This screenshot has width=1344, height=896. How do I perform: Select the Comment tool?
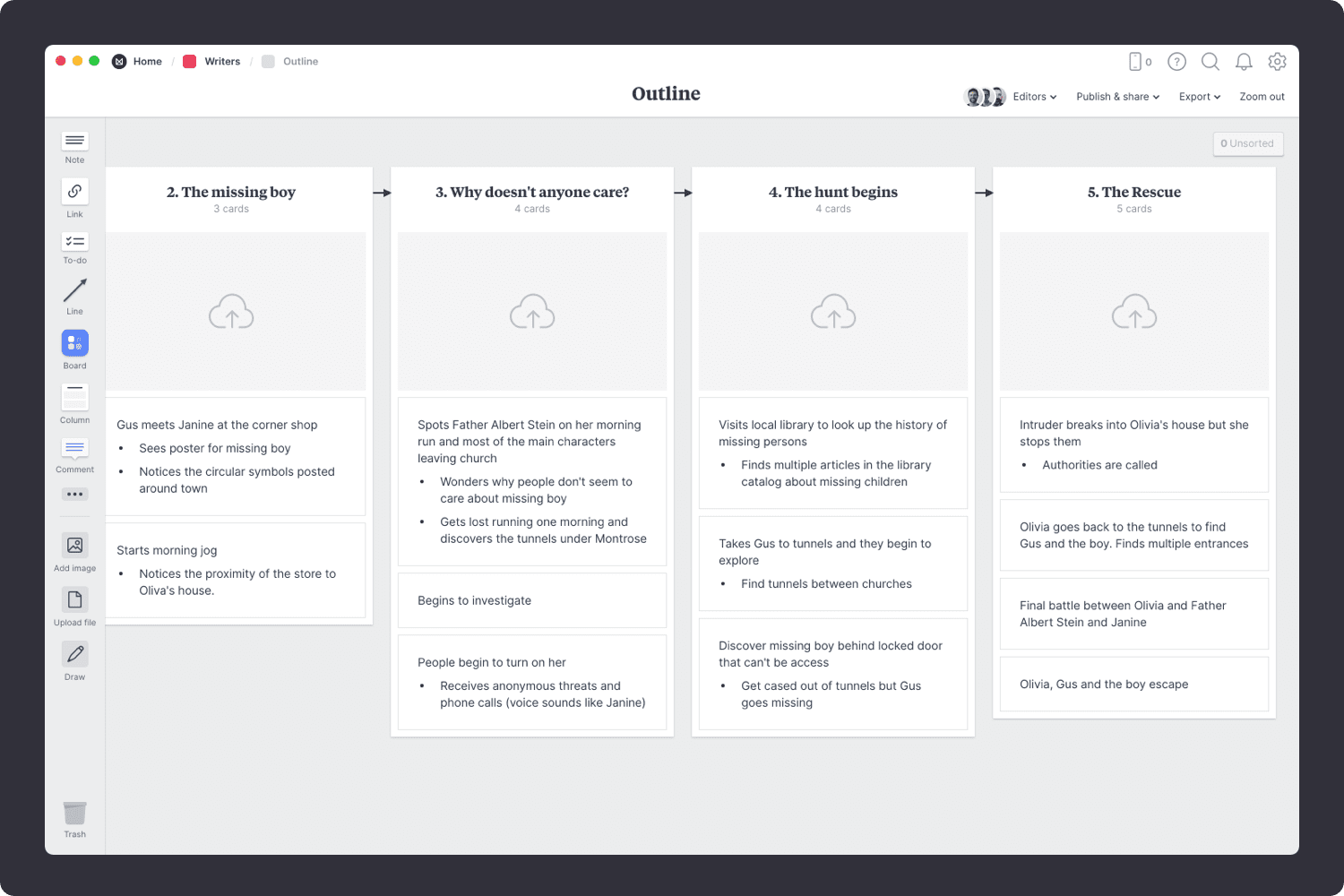coord(75,455)
